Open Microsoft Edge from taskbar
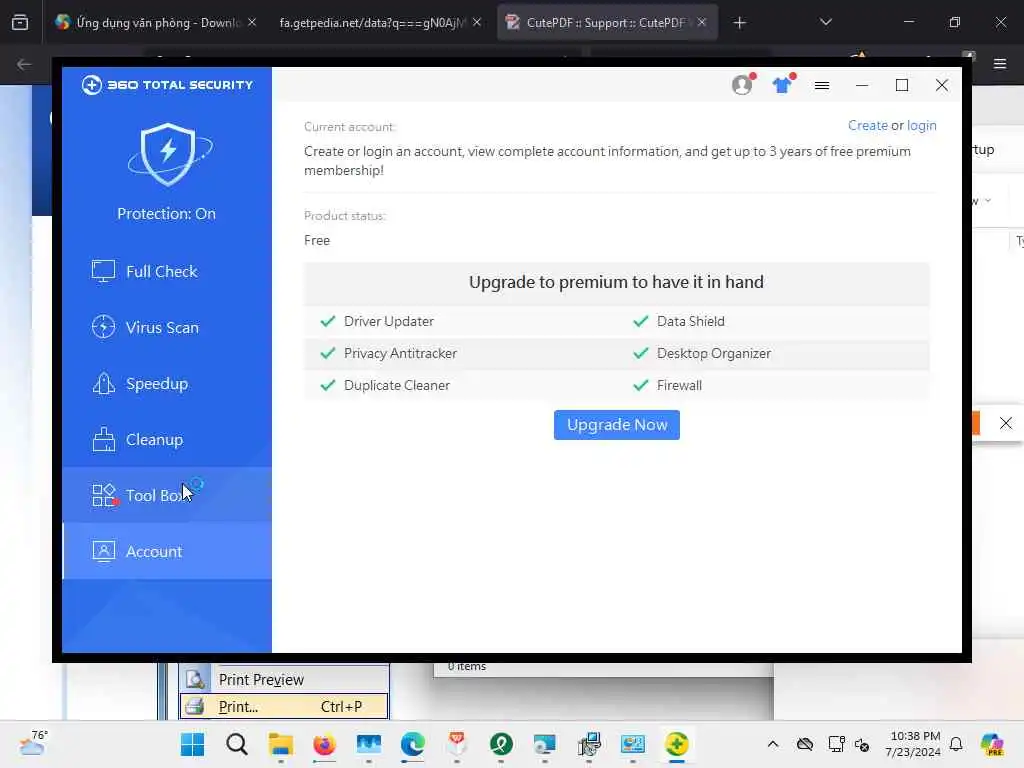This screenshot has width=1024, height=768. pyautogui.click(x=413, y=744)
